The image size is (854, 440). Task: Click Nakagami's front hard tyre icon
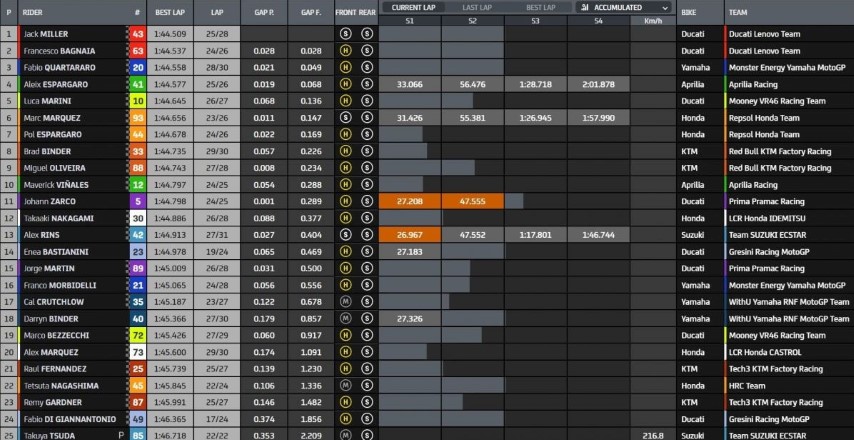point(345,218)
